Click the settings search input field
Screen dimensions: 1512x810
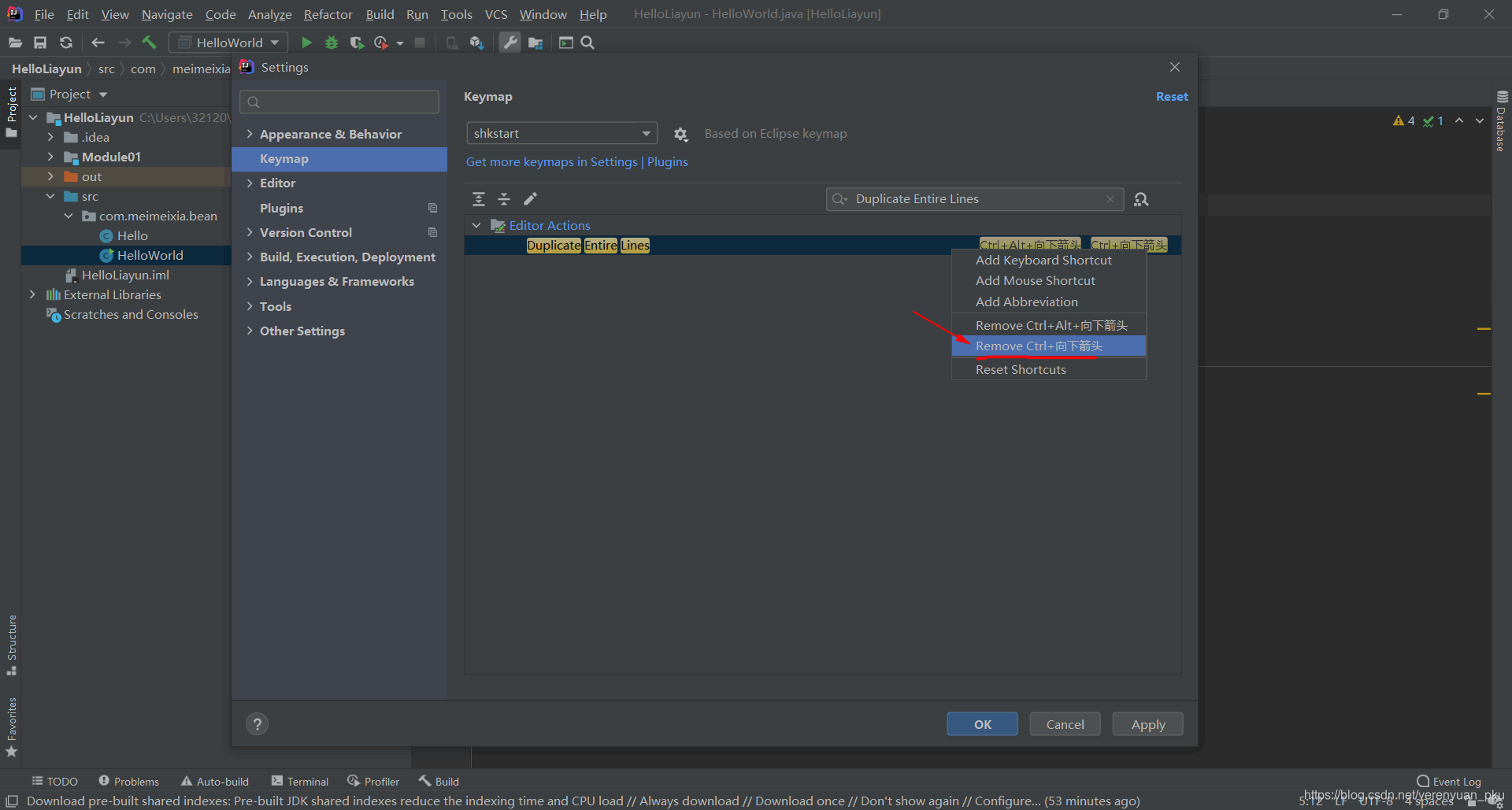pos(339,102)
